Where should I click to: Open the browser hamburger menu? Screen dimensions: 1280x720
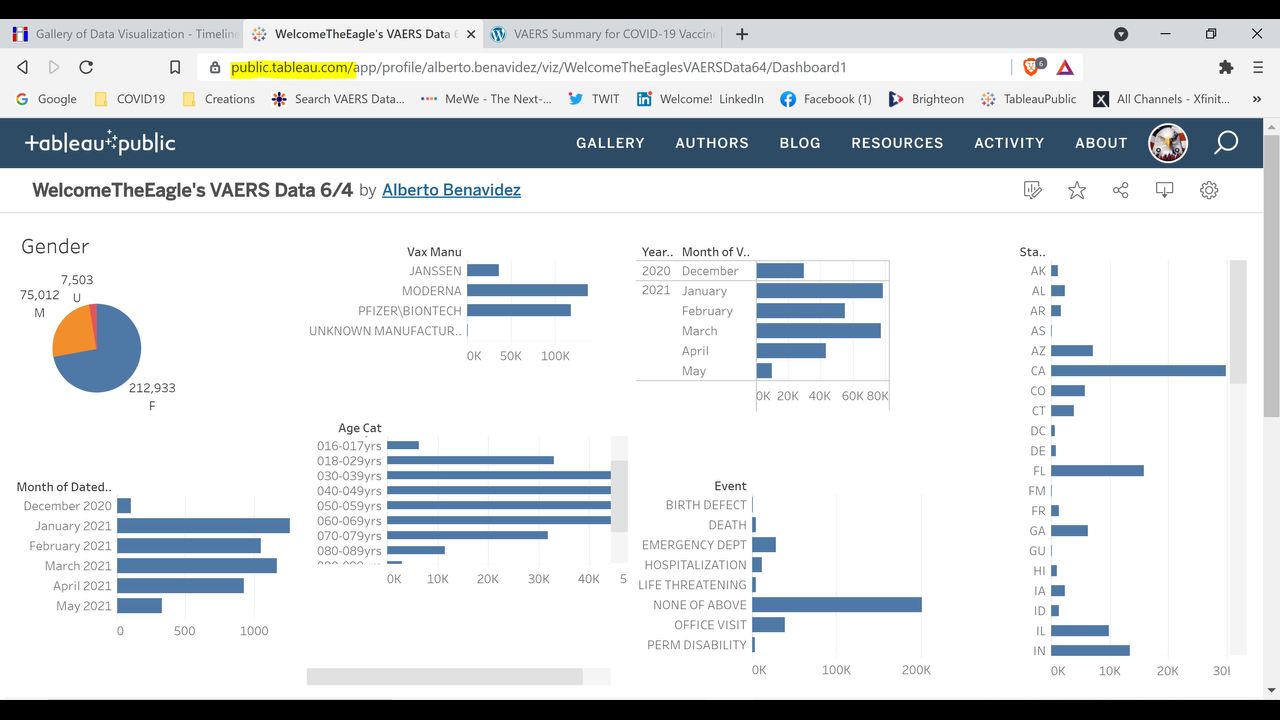pos(1258,67)
